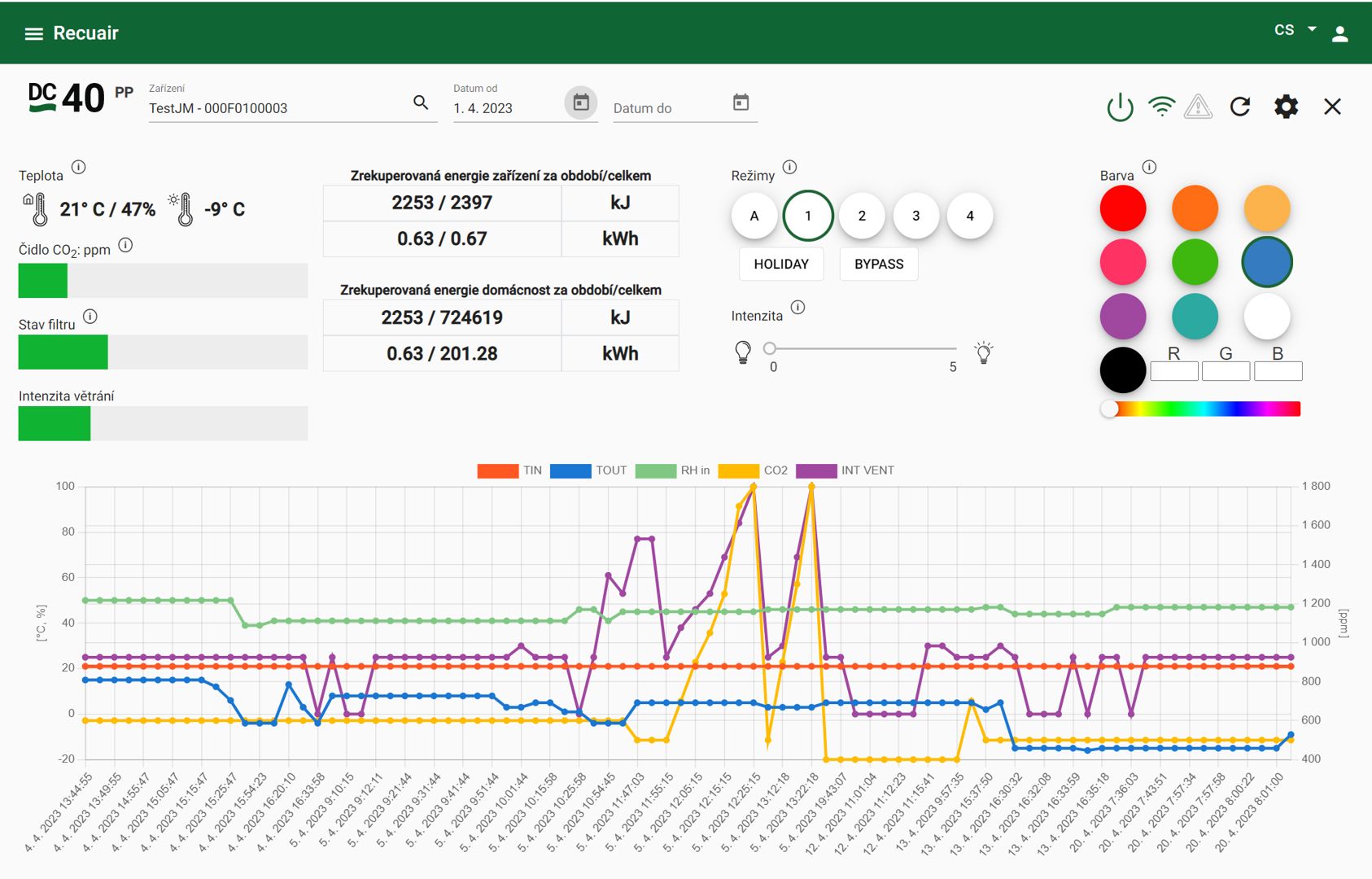
Task: Activate HOLIDAY mode button
Action: (781, 265)
